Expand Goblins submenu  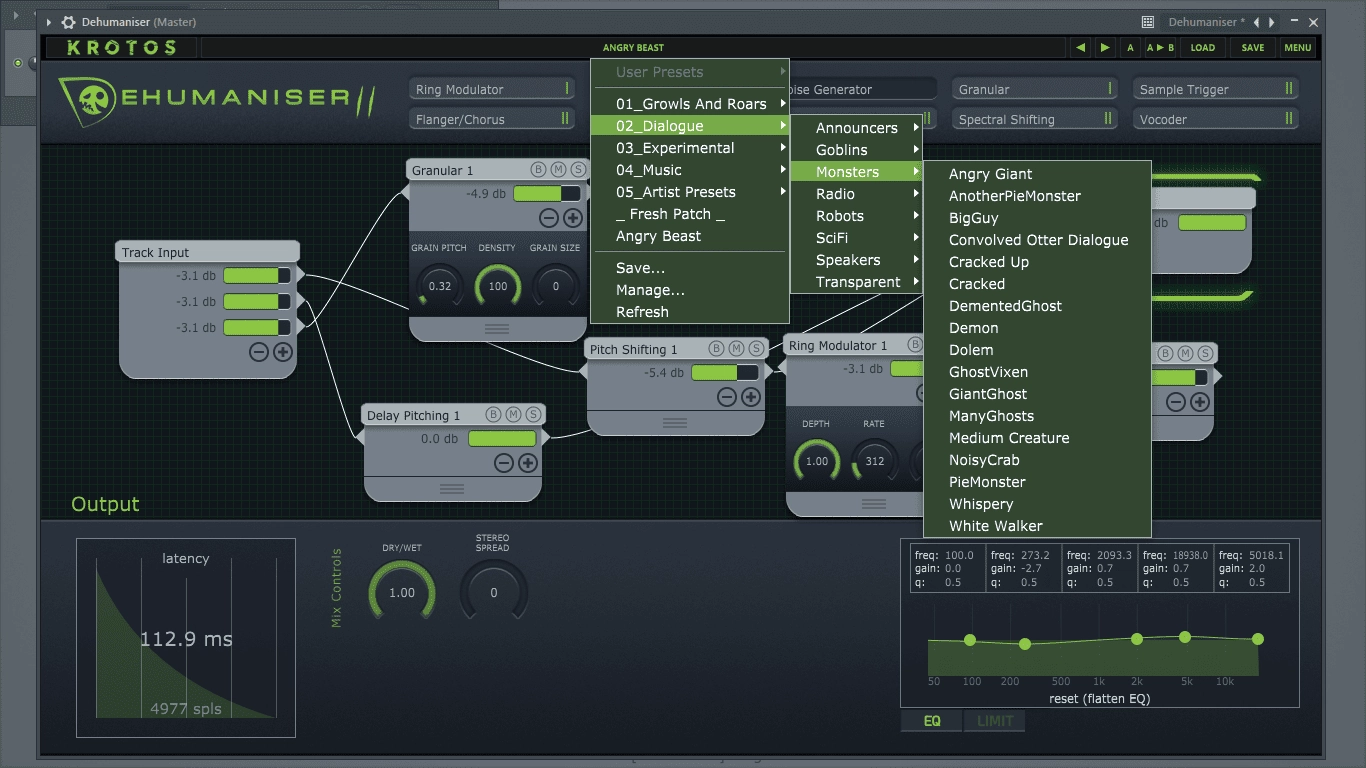coord(857,150)
